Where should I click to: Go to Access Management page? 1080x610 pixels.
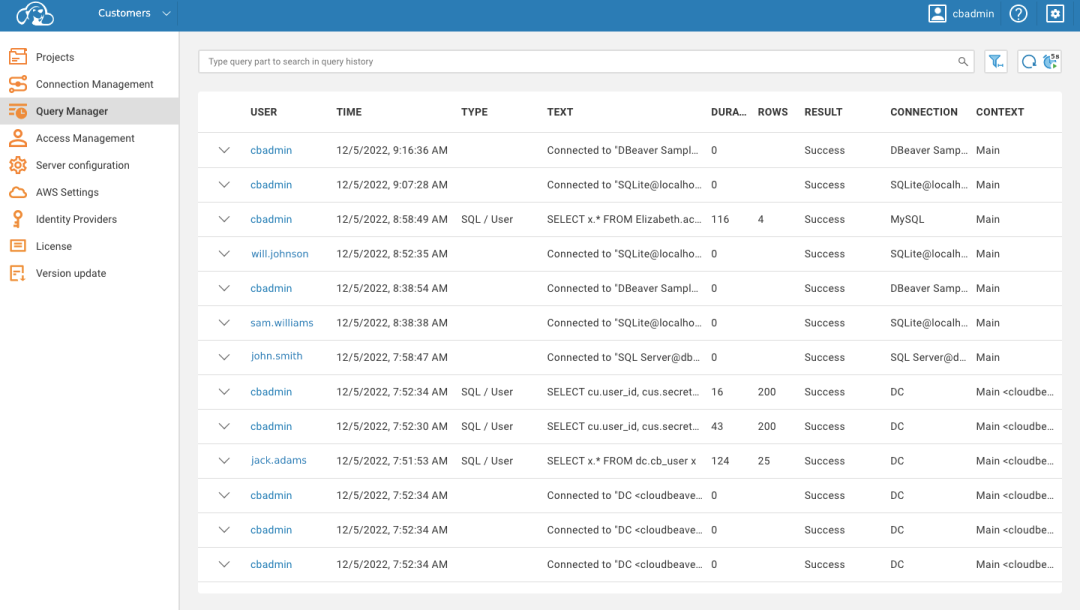[x=85, y=138]
